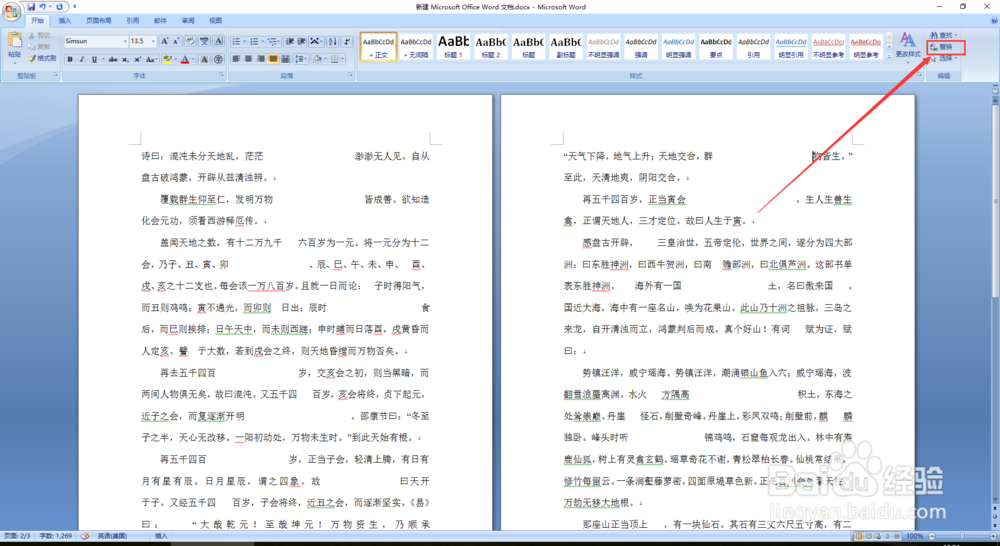Apply the 副标题 subtitle style
This screenshot has width=1000, height=546.
point(566,47)
